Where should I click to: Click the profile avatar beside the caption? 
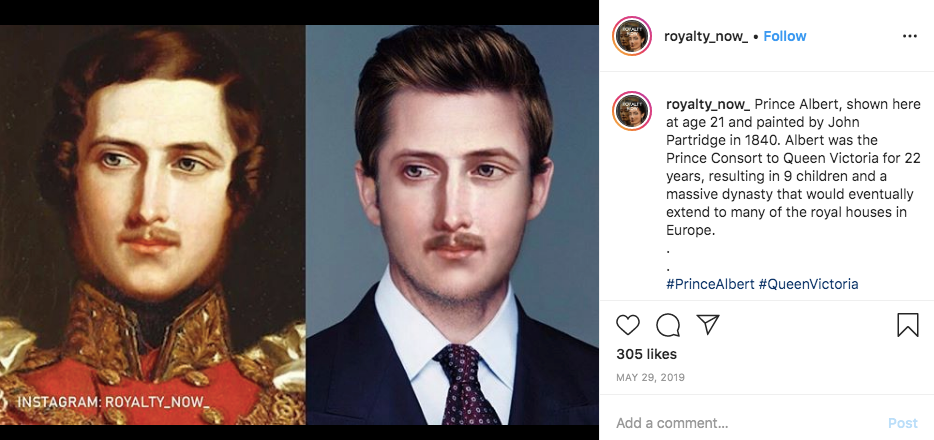click(x=632, y=110)
